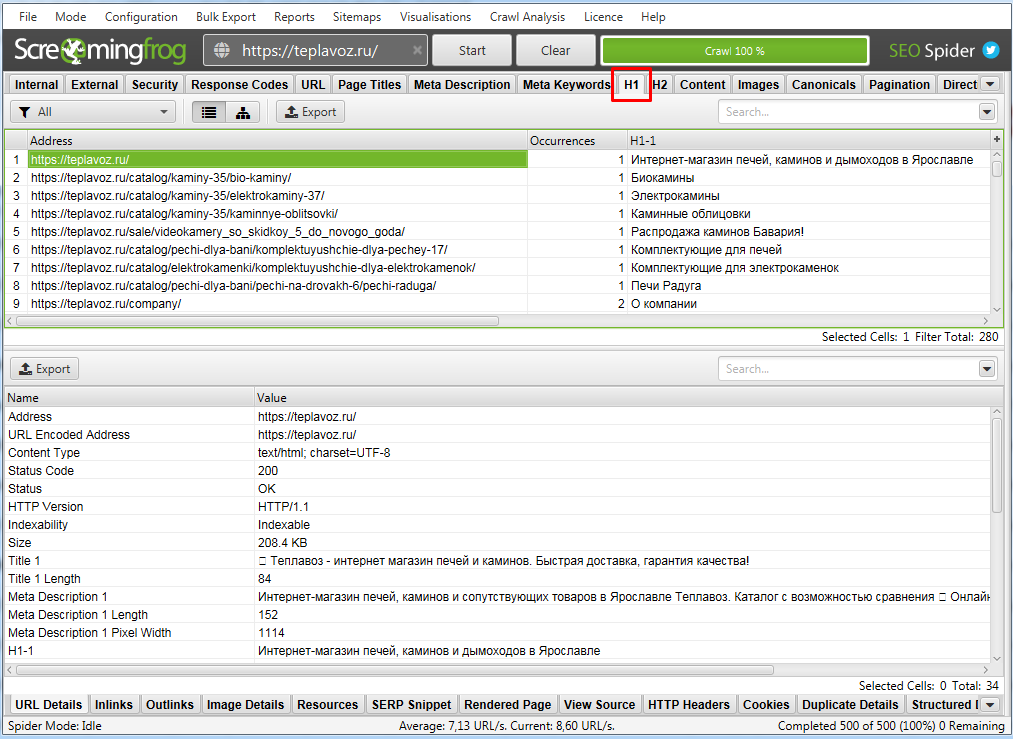Click the upper Export button
The height and width of the screenshot is (739, 1013).
coord(310,112)
